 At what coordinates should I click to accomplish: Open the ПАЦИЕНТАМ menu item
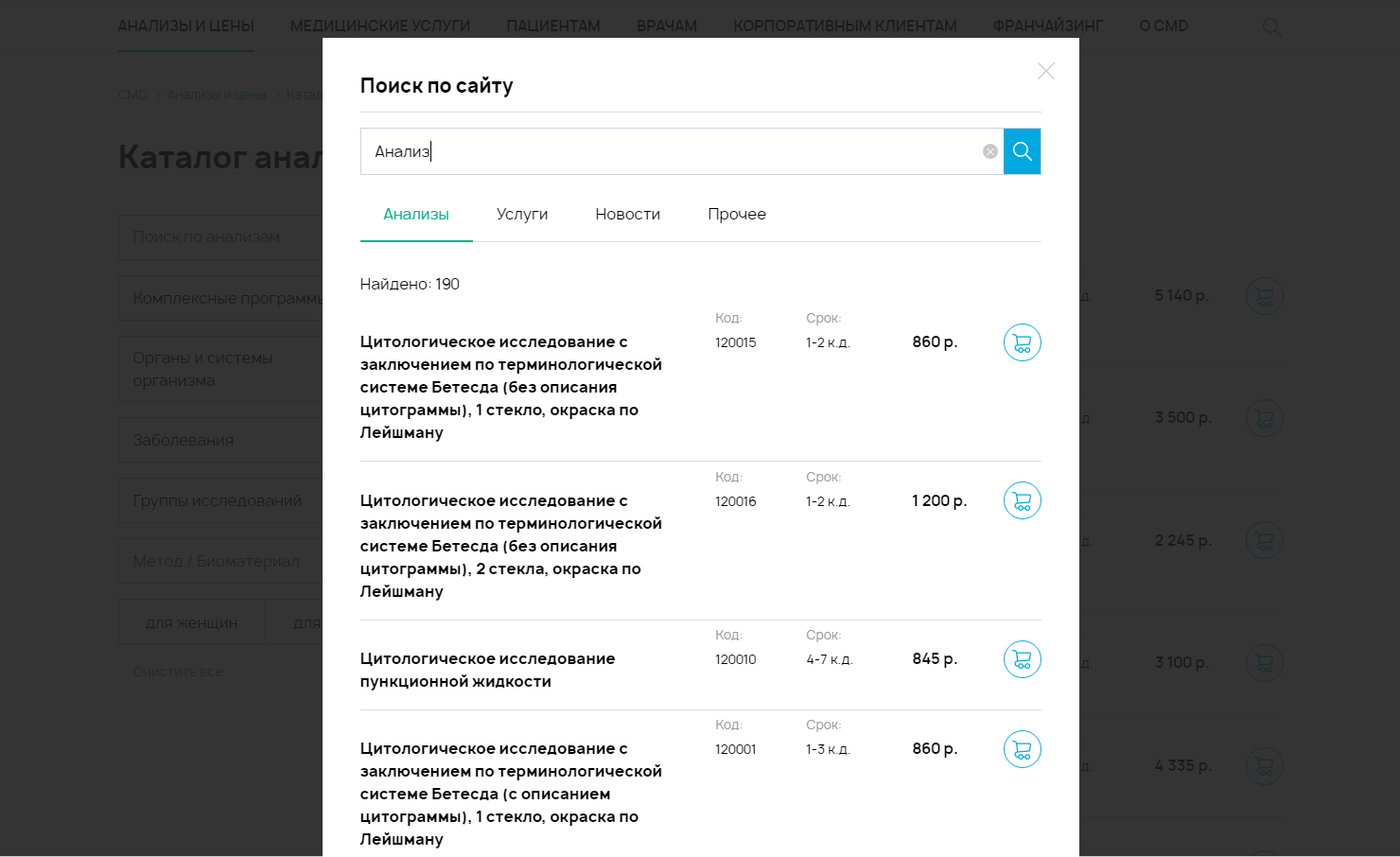pyautogui.click(x=552, y=26)
